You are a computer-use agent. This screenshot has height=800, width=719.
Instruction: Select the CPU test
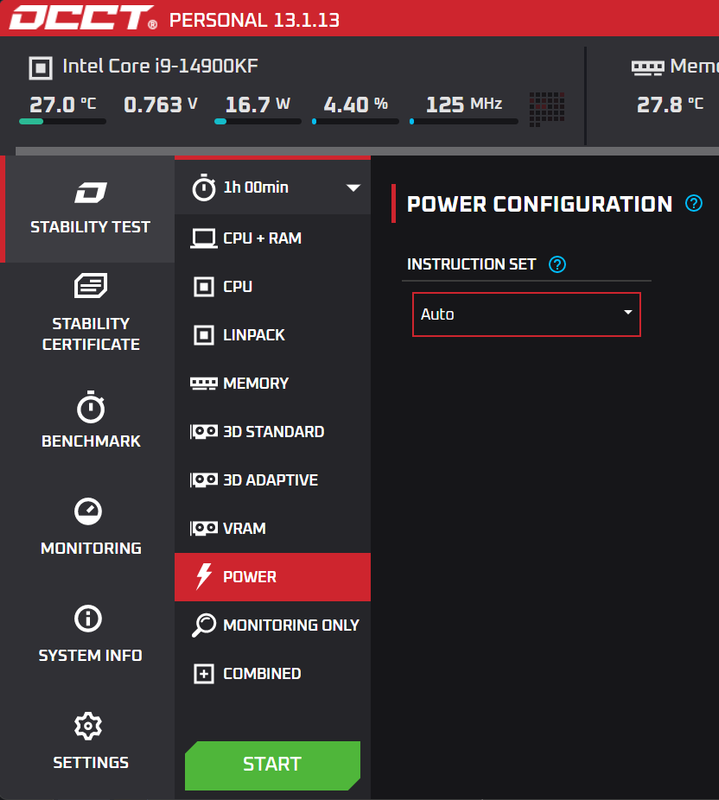tap(272, 287)
